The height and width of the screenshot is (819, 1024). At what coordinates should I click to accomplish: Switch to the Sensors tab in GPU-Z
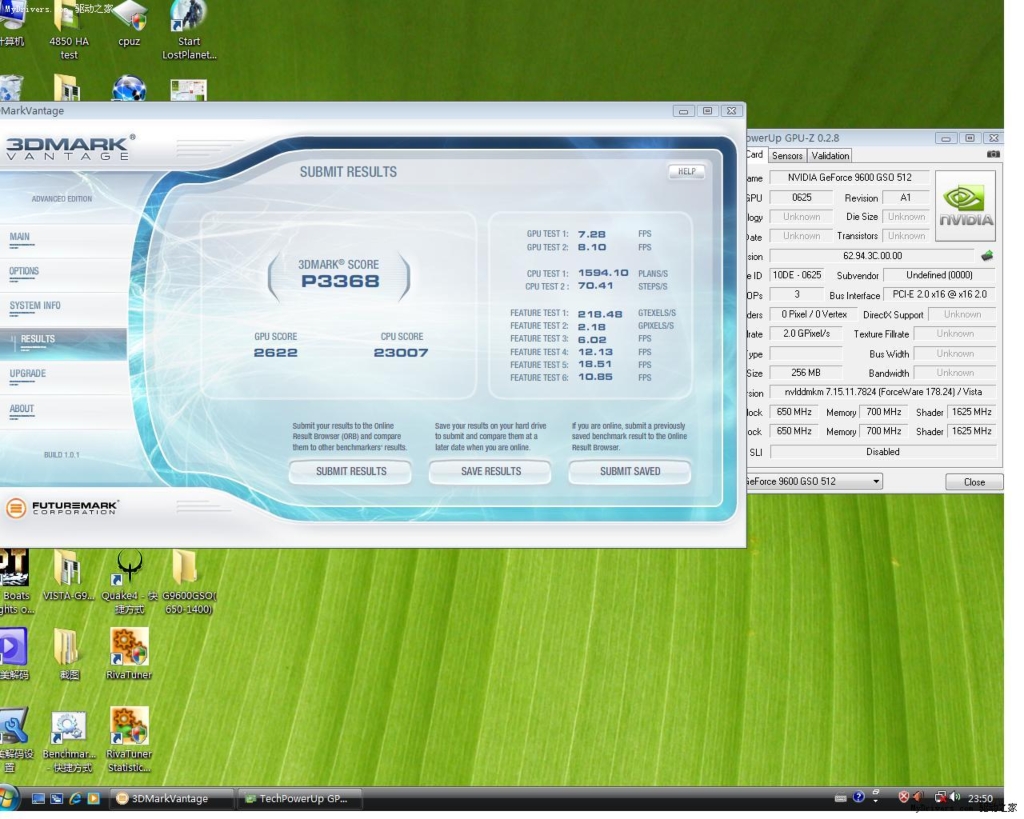pyautogui.click(x=787, y=155)
